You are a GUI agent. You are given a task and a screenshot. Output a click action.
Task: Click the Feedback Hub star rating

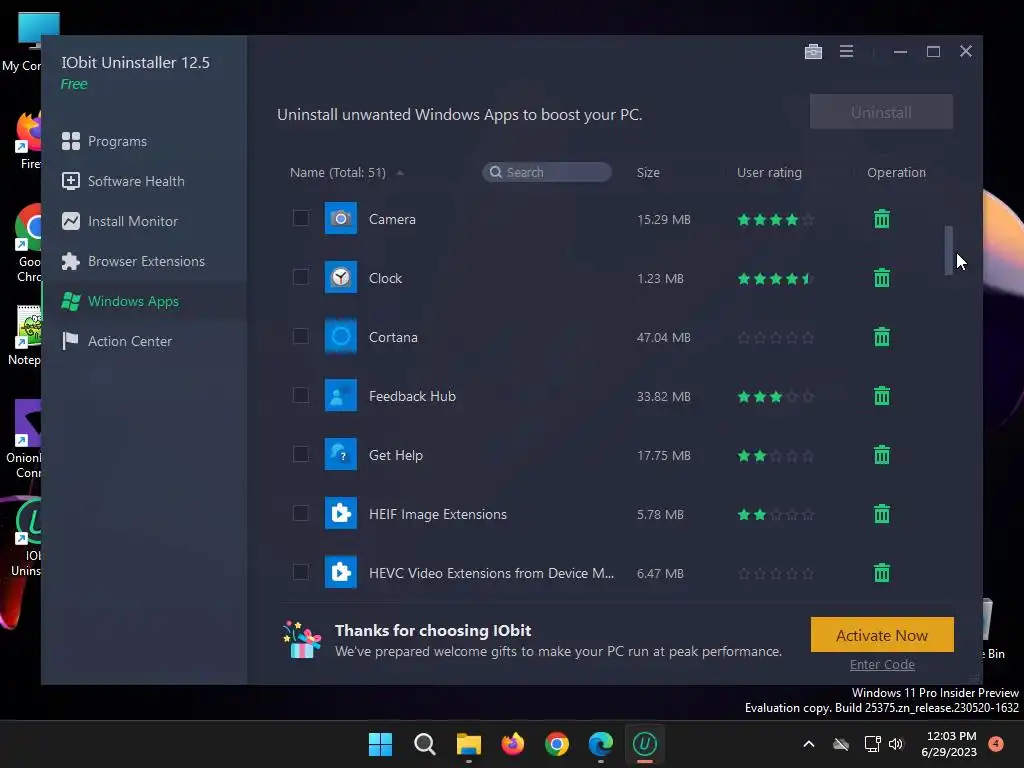pyautogui.click(x=775, y=396)
